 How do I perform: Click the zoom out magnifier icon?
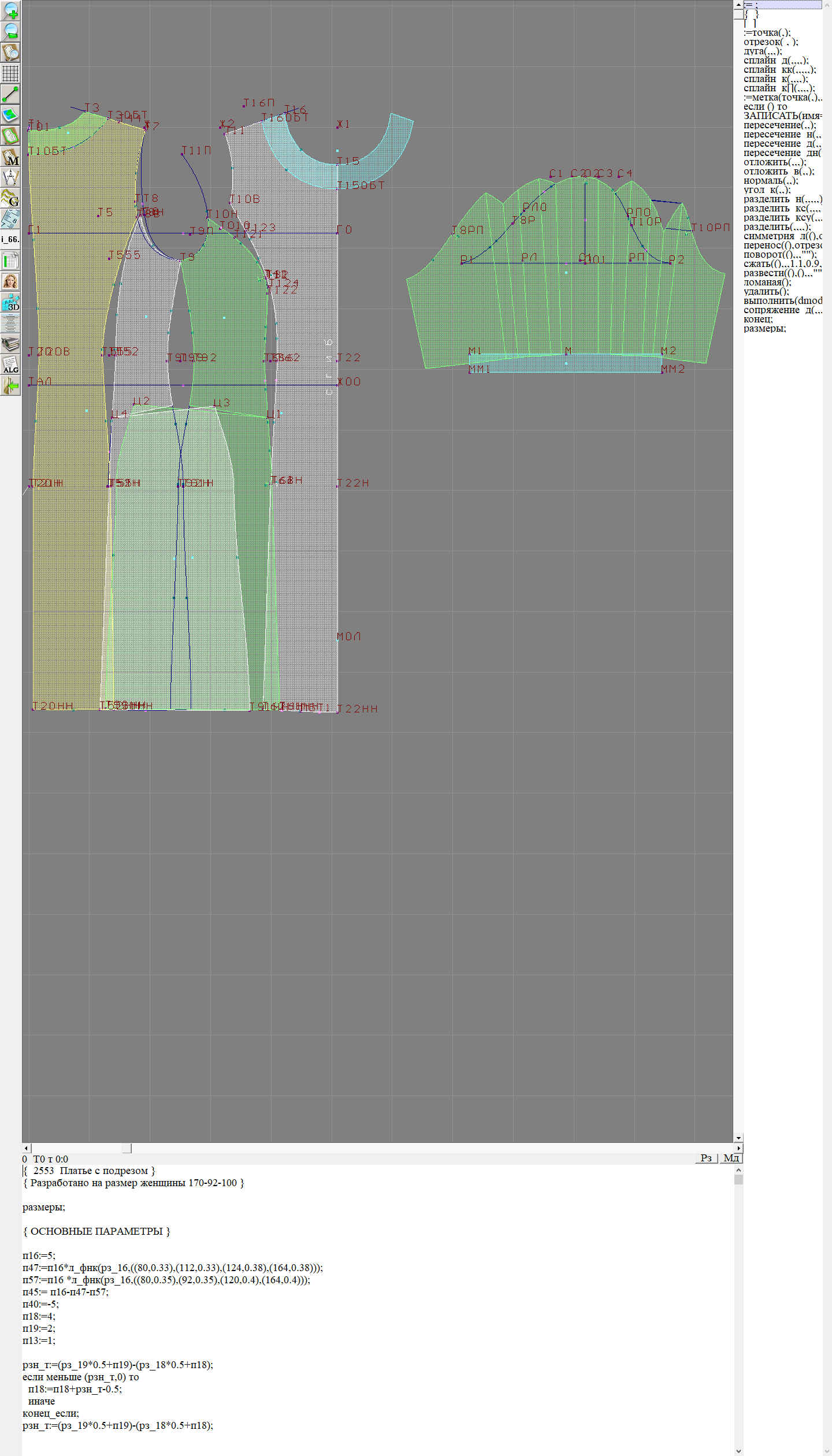coord(10,31)
